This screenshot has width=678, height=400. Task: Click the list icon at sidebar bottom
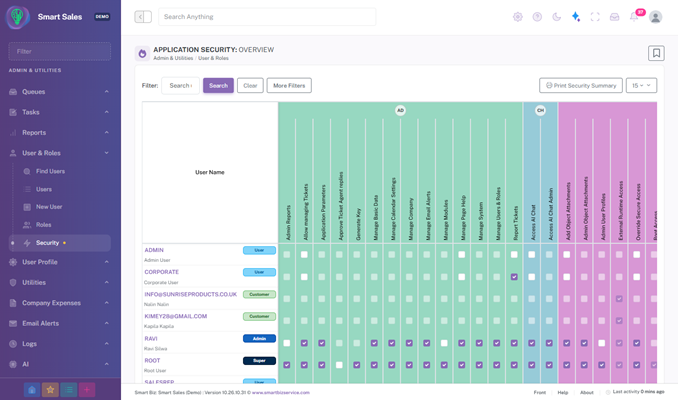tap(69, 390)
